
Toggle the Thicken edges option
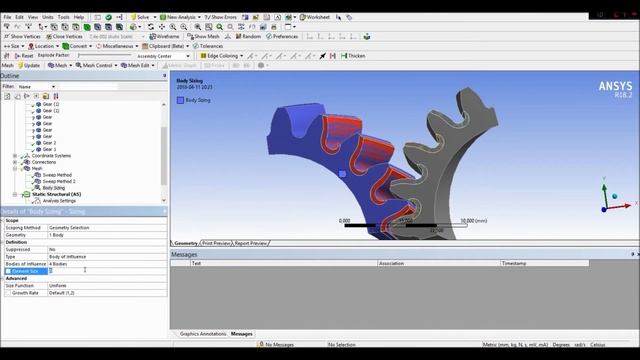353,56
